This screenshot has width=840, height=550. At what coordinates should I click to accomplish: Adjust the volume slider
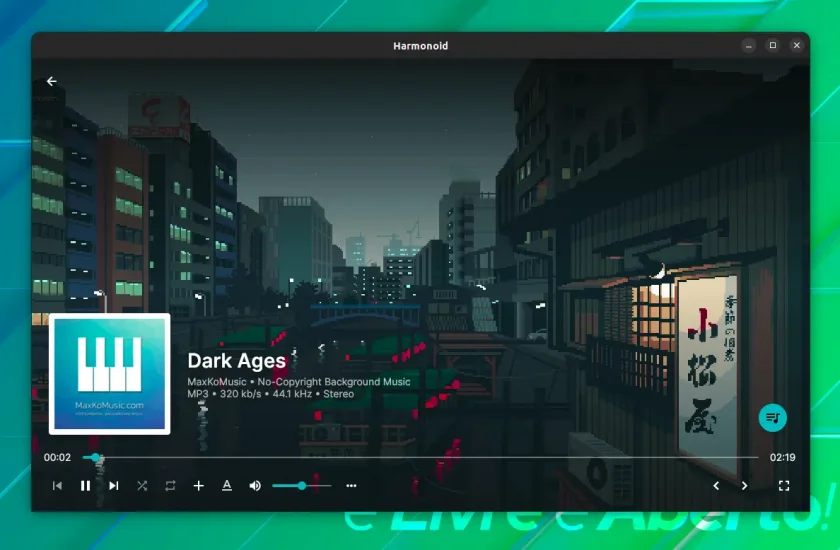[302, 486]
